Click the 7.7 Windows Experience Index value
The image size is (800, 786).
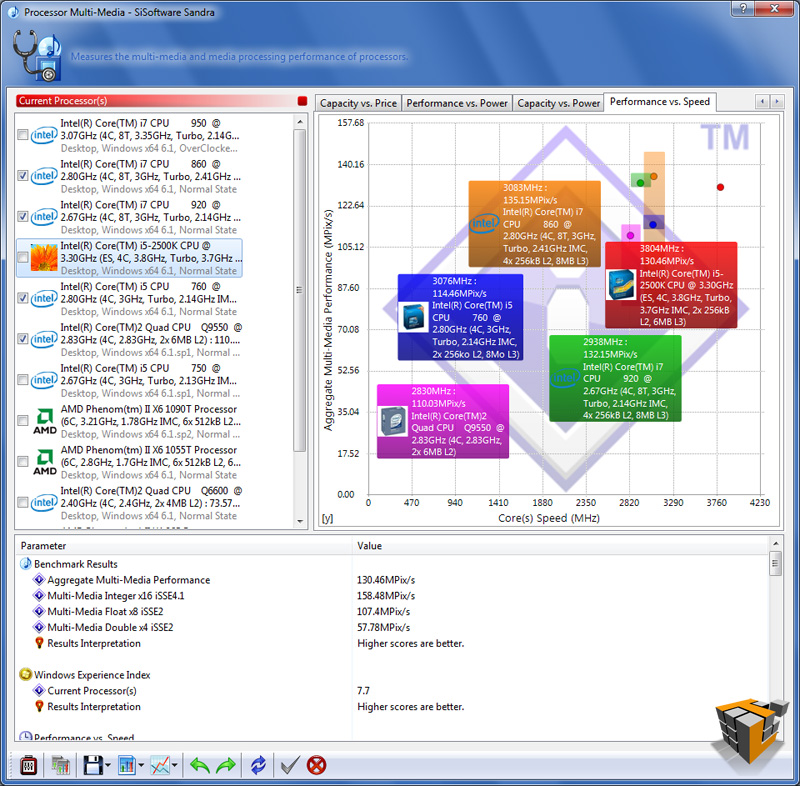(363, 691)
